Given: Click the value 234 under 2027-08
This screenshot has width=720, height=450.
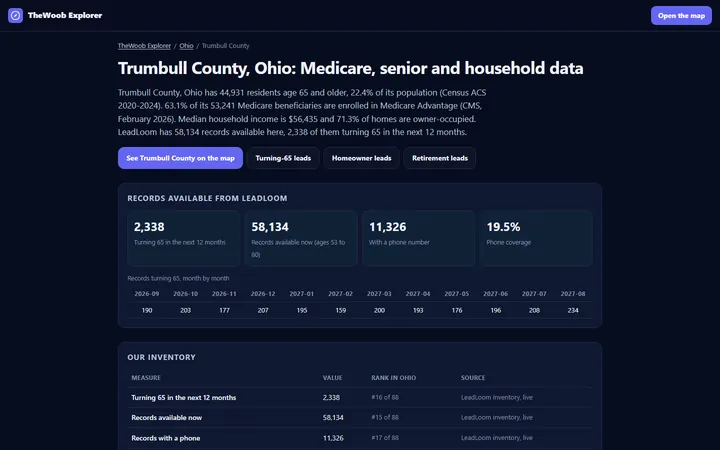Looking at the screenshot, I should coord(573,310).
